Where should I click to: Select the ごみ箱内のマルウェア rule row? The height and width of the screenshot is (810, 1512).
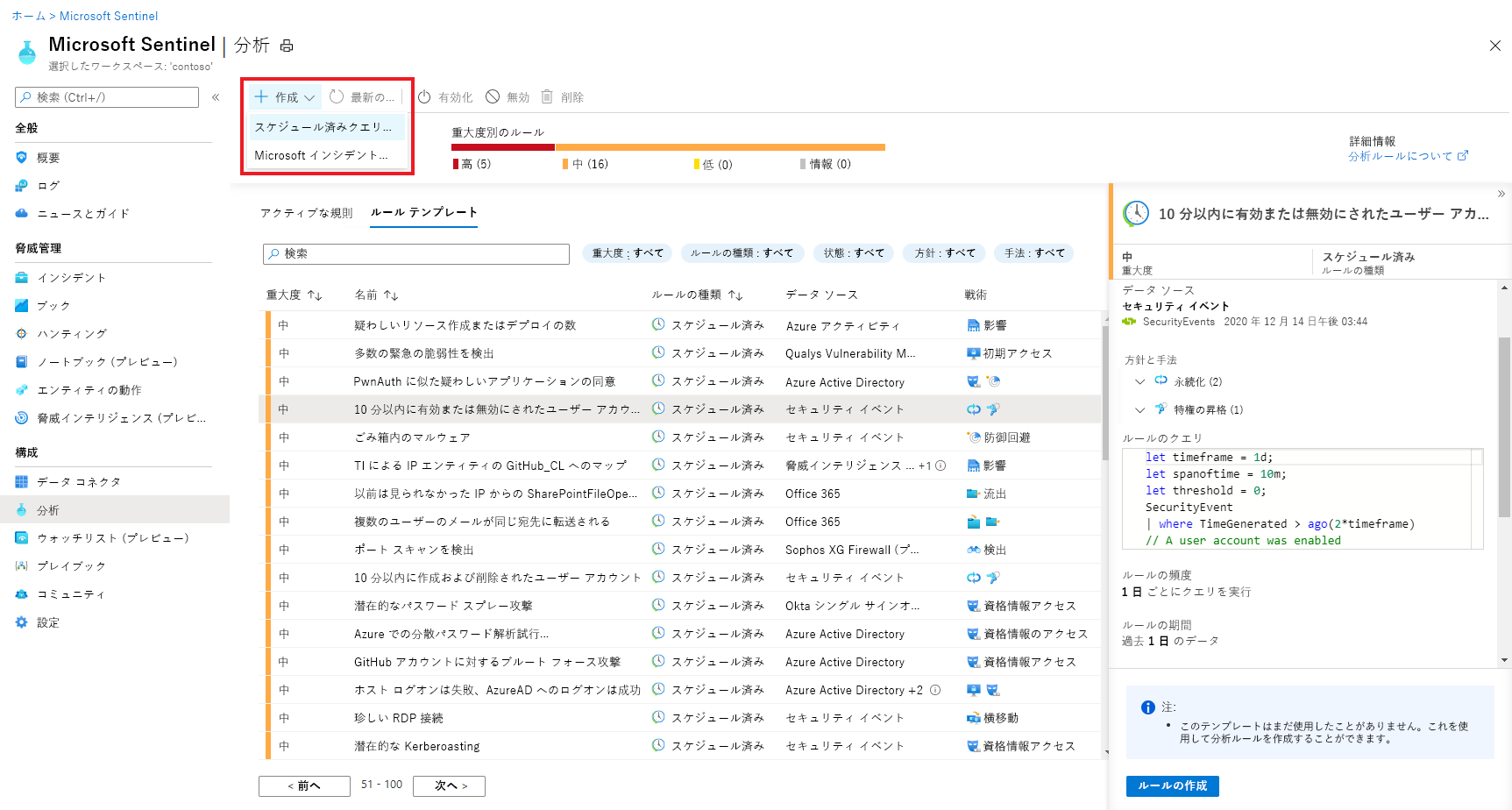pos(680,437)
